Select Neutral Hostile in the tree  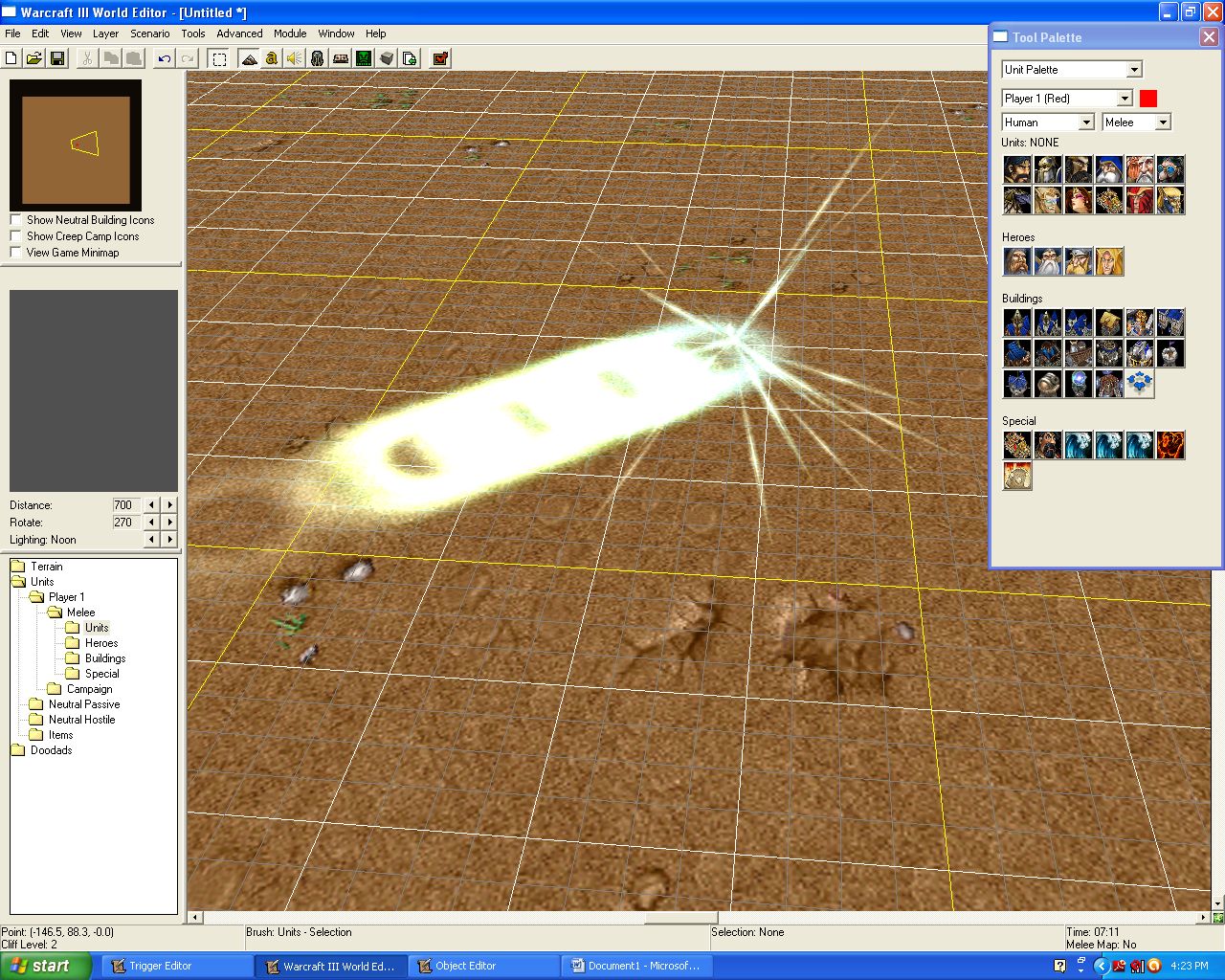pyautogui.click(x=81, y=720)
